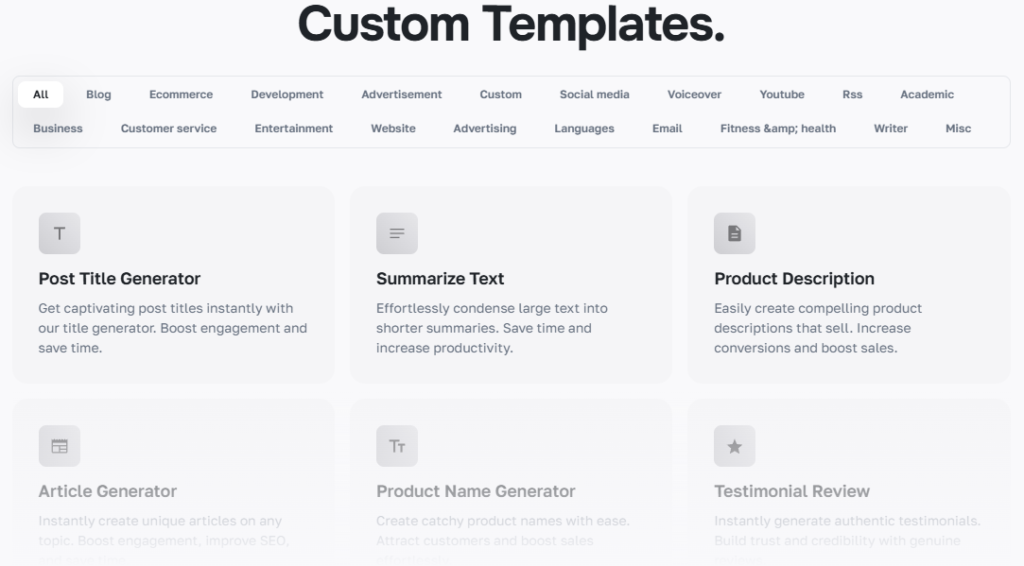The height and width of the screenshot is (566, 1024).
Task: Click the Post Title Generator T icon
Action: click(x=59, y=234)
